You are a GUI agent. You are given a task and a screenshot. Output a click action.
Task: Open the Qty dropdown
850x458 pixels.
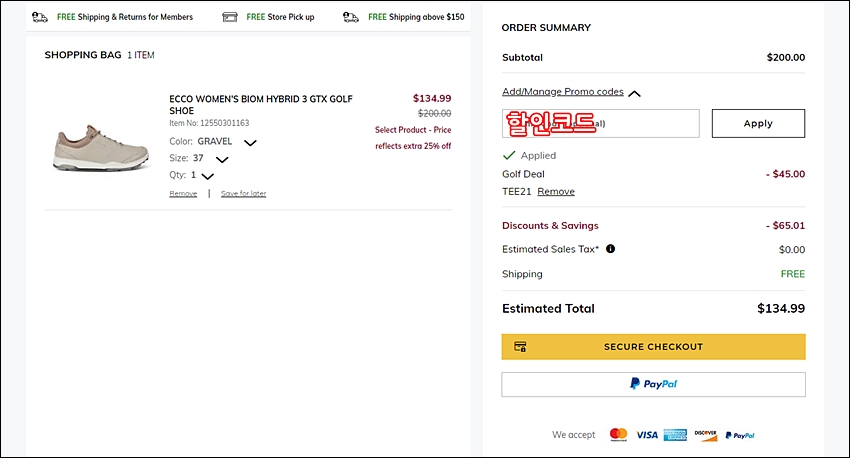pyautogui.click(x=208, y=176)
